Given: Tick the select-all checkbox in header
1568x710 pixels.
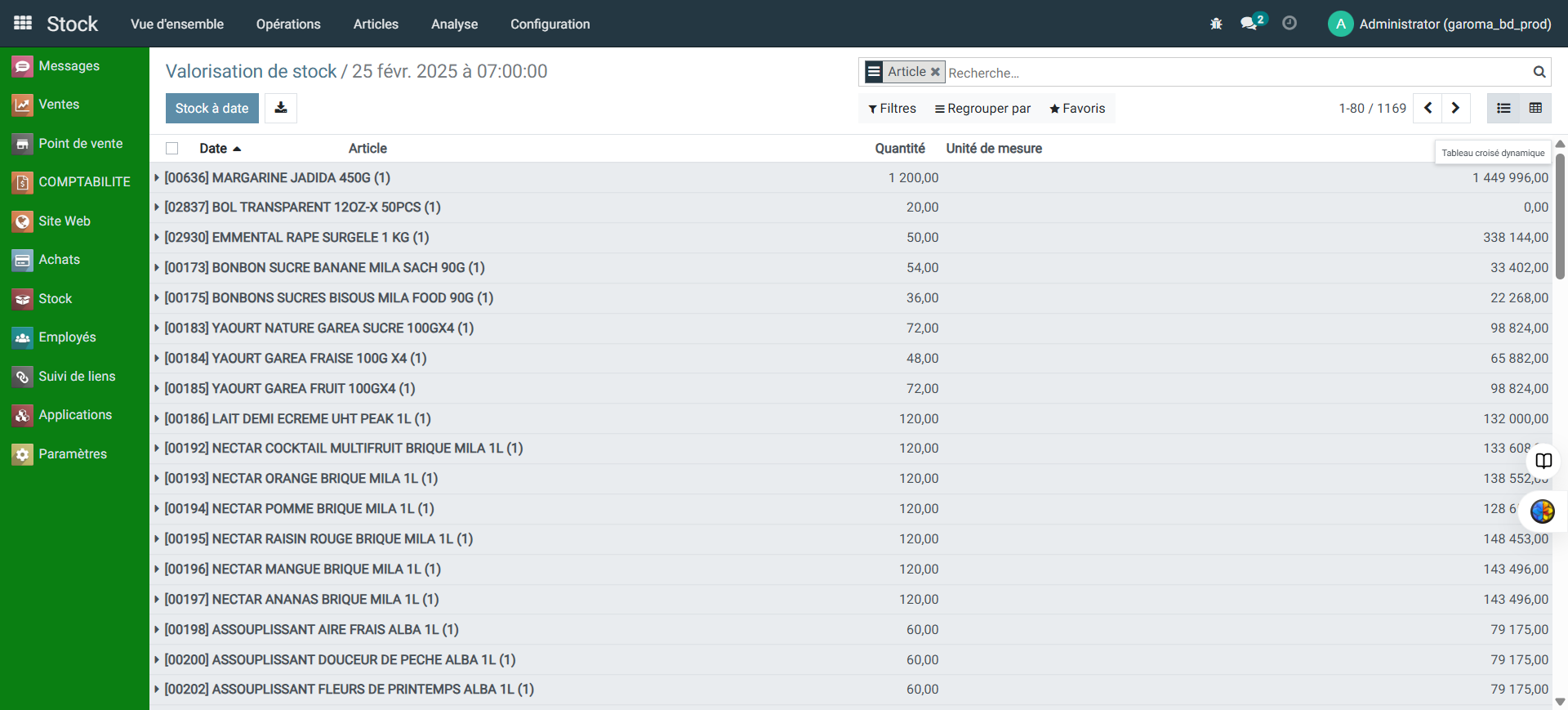Looking at the screenshot, I should pyautogui.click(x=171, y=148).
